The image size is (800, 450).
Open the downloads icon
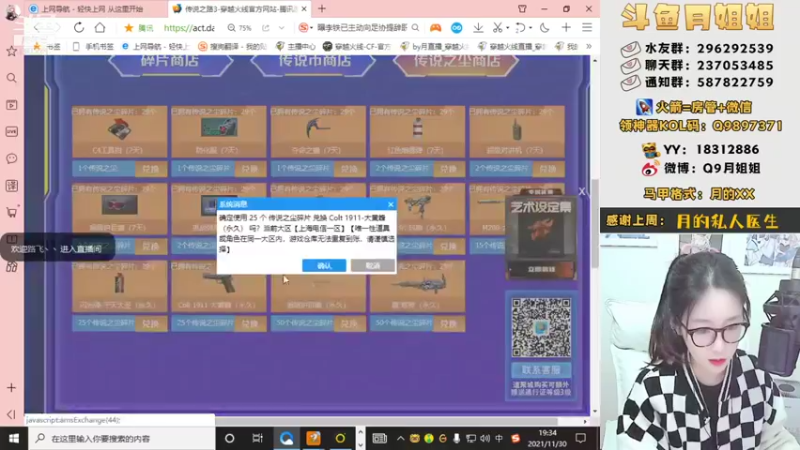tap(478, 28)
